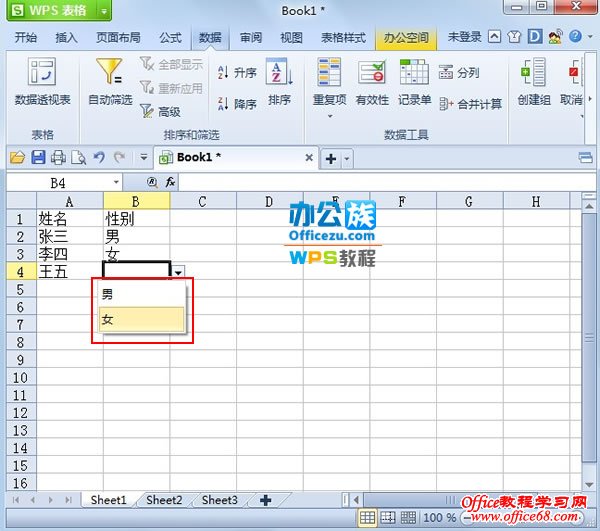600x531 pixels.
Task: Click Create Group (创建组)
Action: 534,81
